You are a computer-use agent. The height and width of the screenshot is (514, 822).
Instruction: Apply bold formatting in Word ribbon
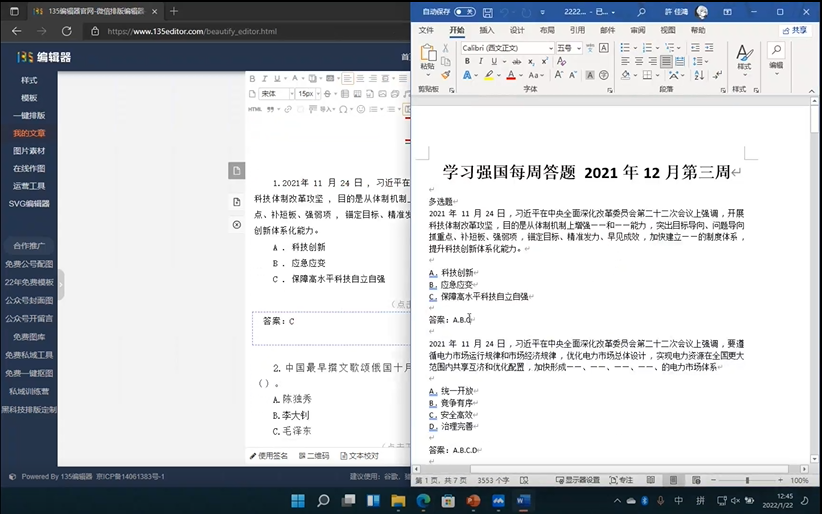pyautogui.click(x=467, y=61)
